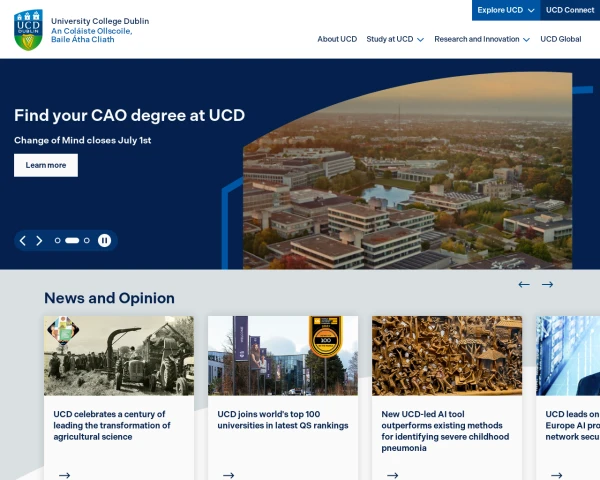Open UCD Connect
Viewport: 600px width, 480px height.
click(x=570, y=10)
